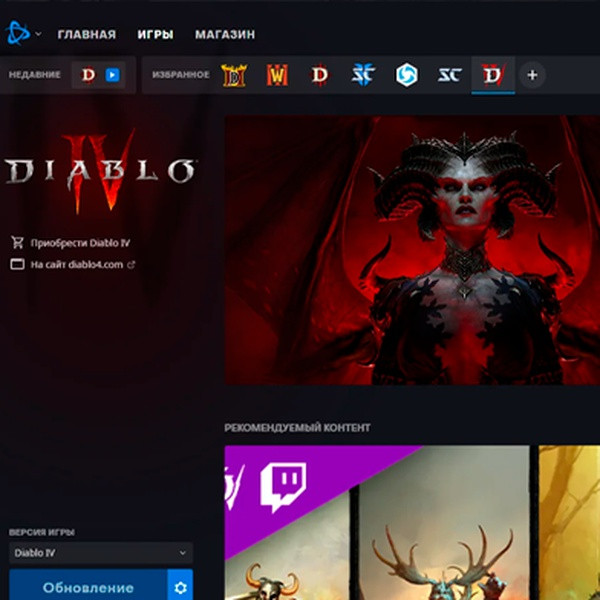
Task: Select Warcraft III favorite icon
Action: pos(277,75)
